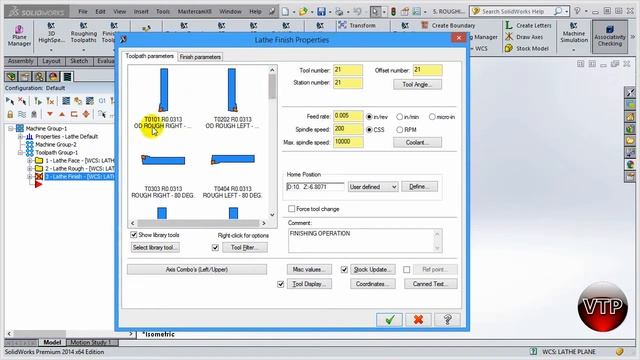Launch Machine Simulation
Viewport: 640px width, 360px height.
click(x=573, y=33)
